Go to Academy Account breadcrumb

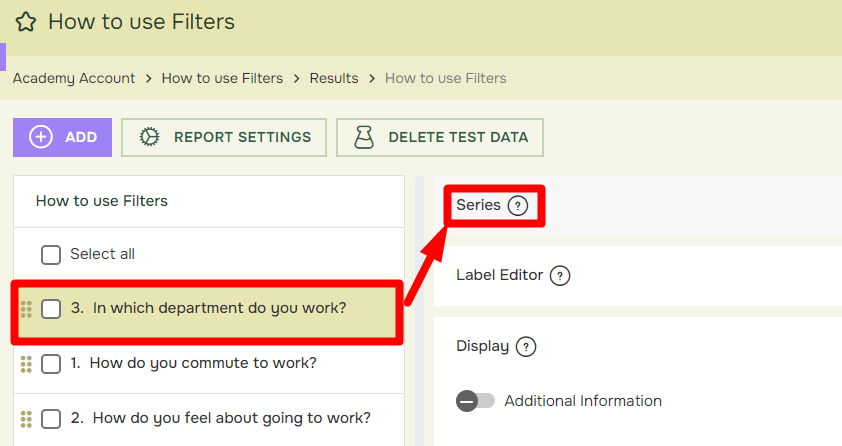click(74, 78)
